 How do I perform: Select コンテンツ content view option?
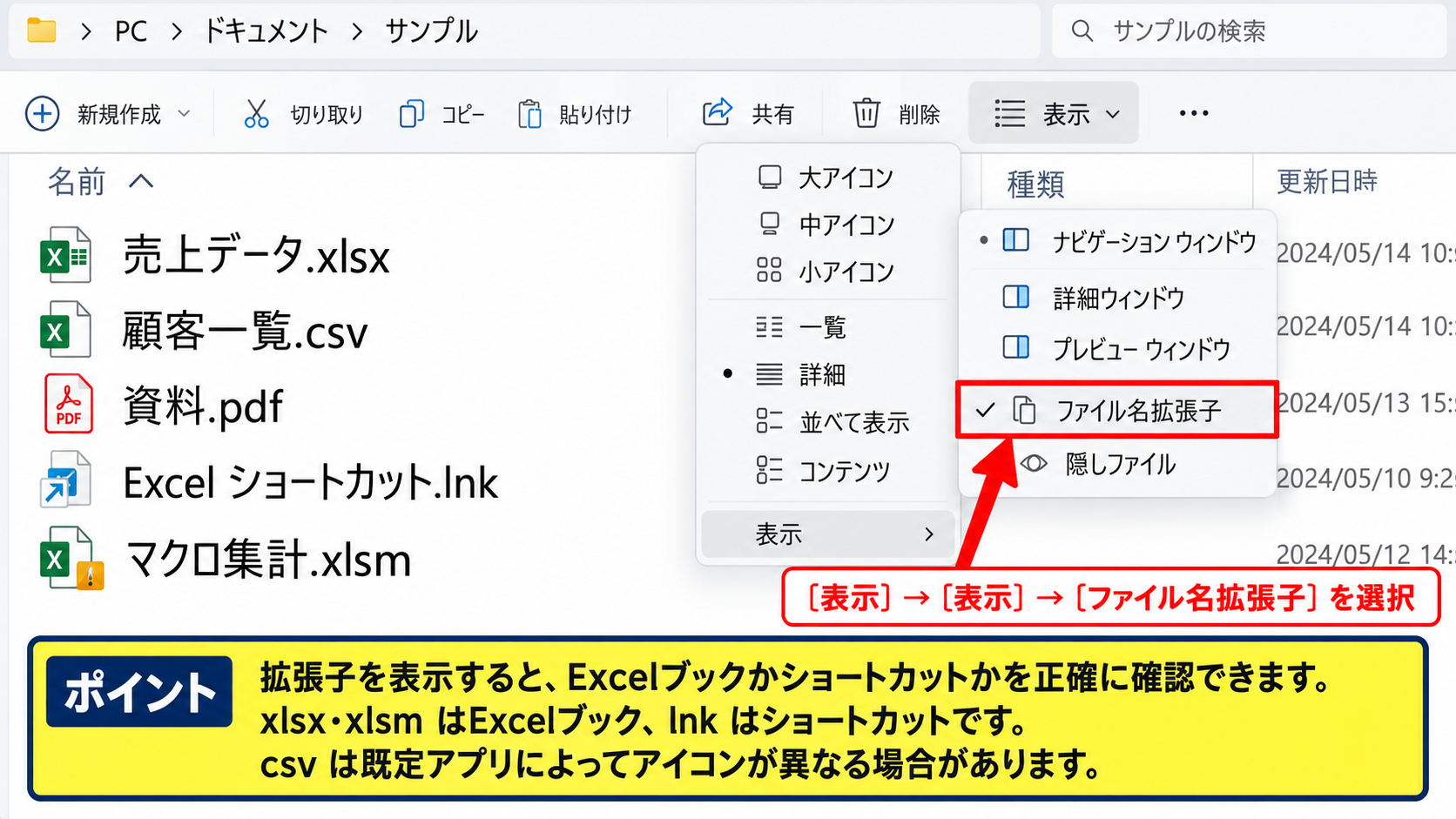click(828, 471)
